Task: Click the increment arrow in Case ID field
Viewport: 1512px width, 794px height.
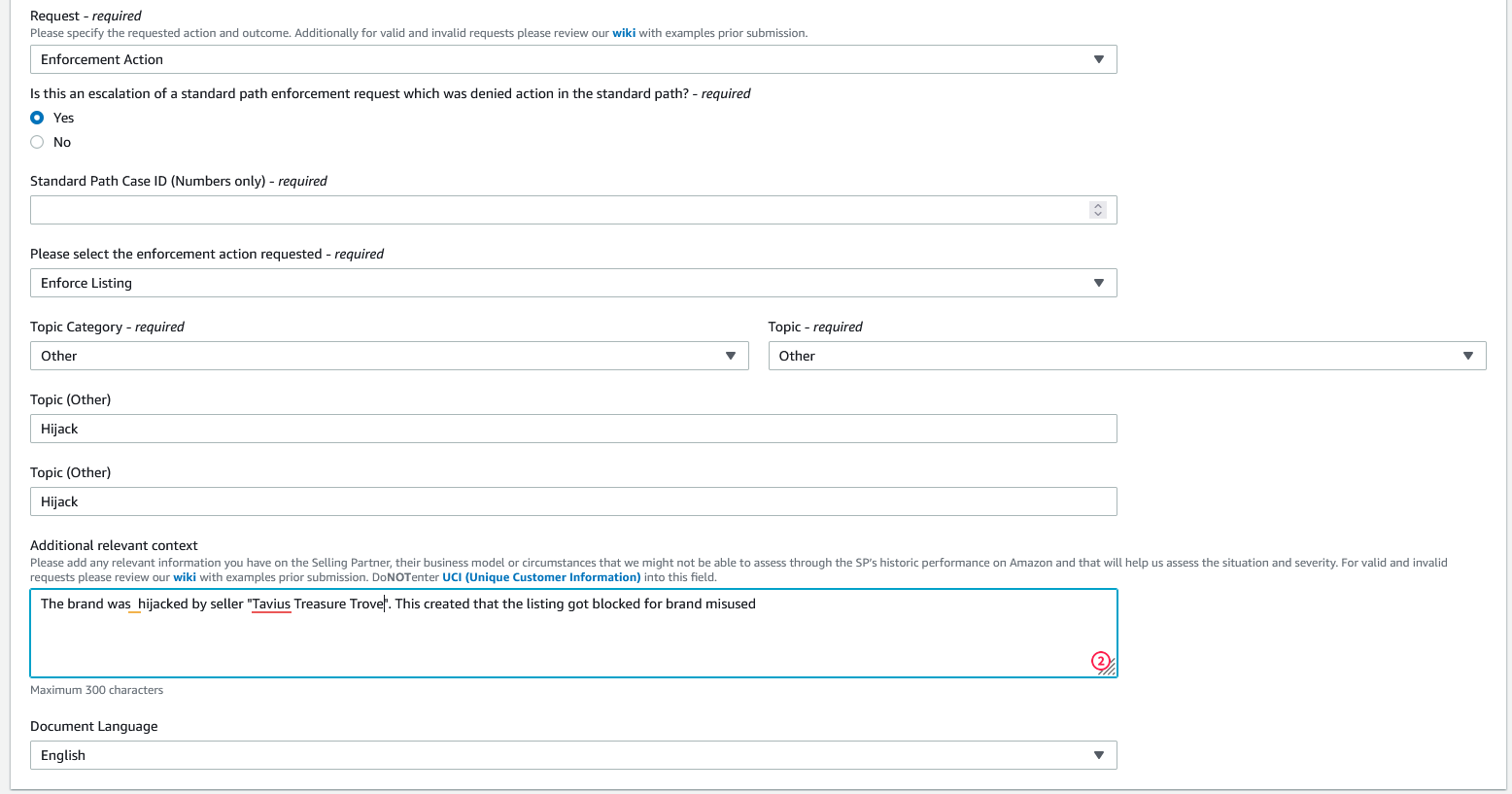Action: tap(1098, 206)
